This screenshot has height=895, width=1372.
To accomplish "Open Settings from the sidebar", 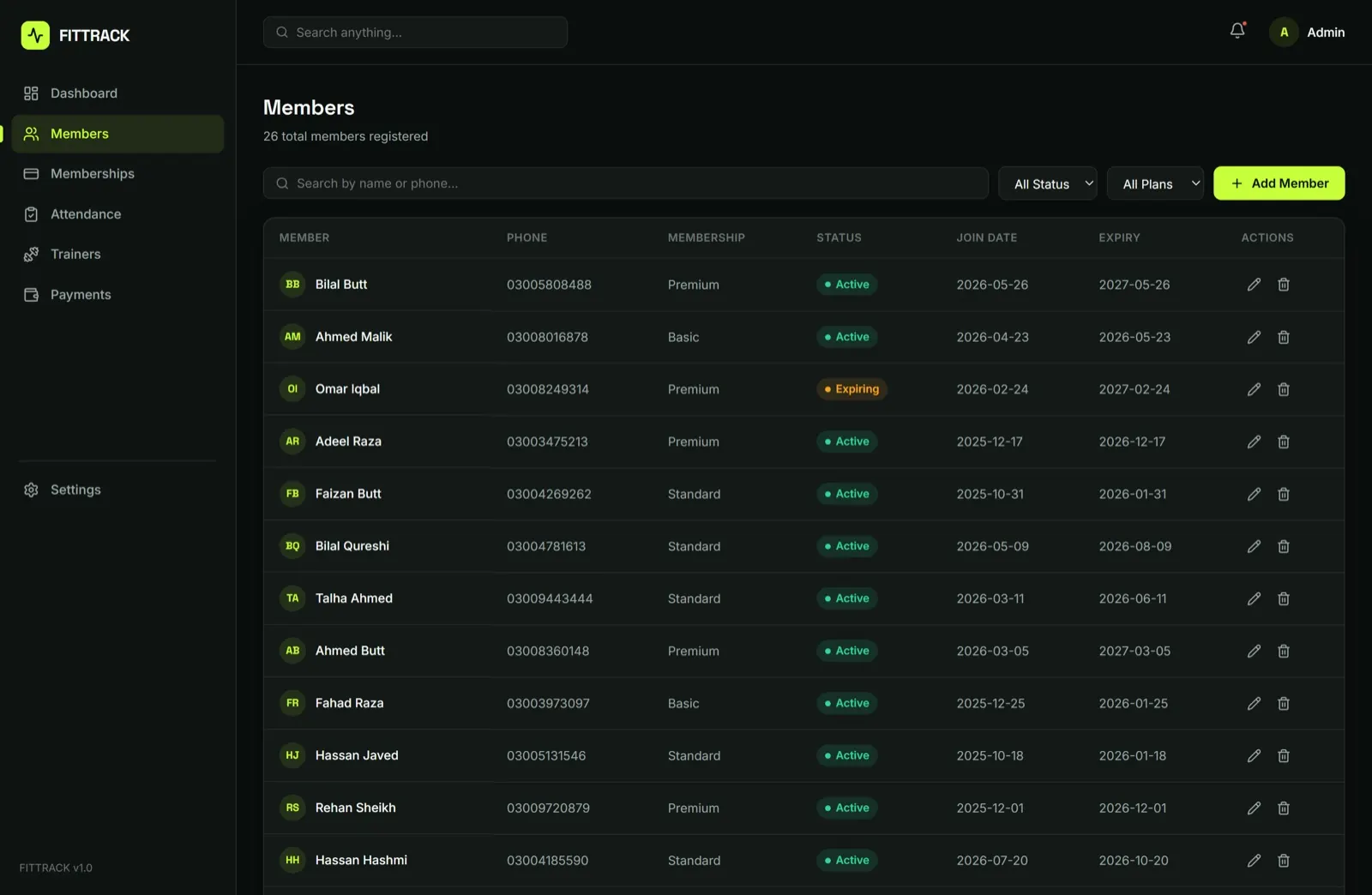I will click(117, 490).
